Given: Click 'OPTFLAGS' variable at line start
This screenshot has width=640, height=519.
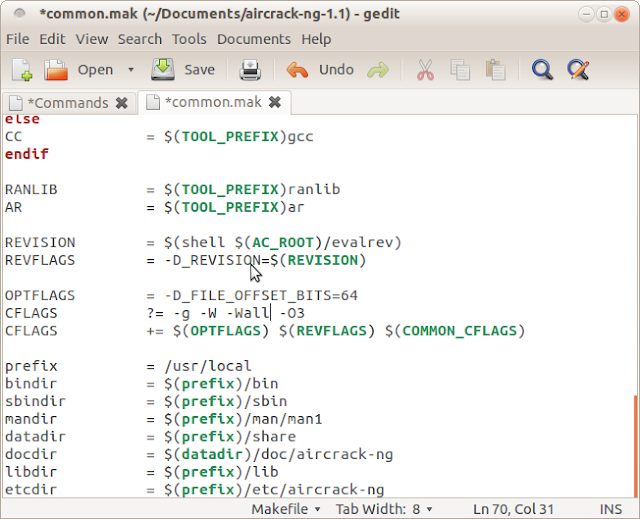Looking at the screenshot, I should (x=40, y=295).
